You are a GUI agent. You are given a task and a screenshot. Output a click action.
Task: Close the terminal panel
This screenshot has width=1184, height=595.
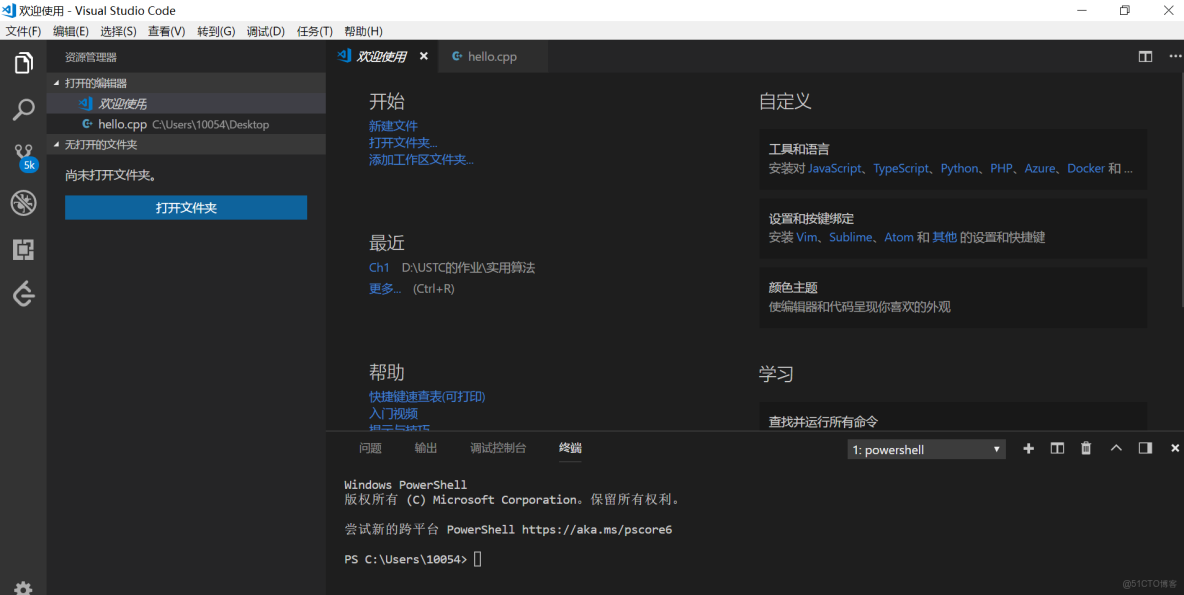1175,449
